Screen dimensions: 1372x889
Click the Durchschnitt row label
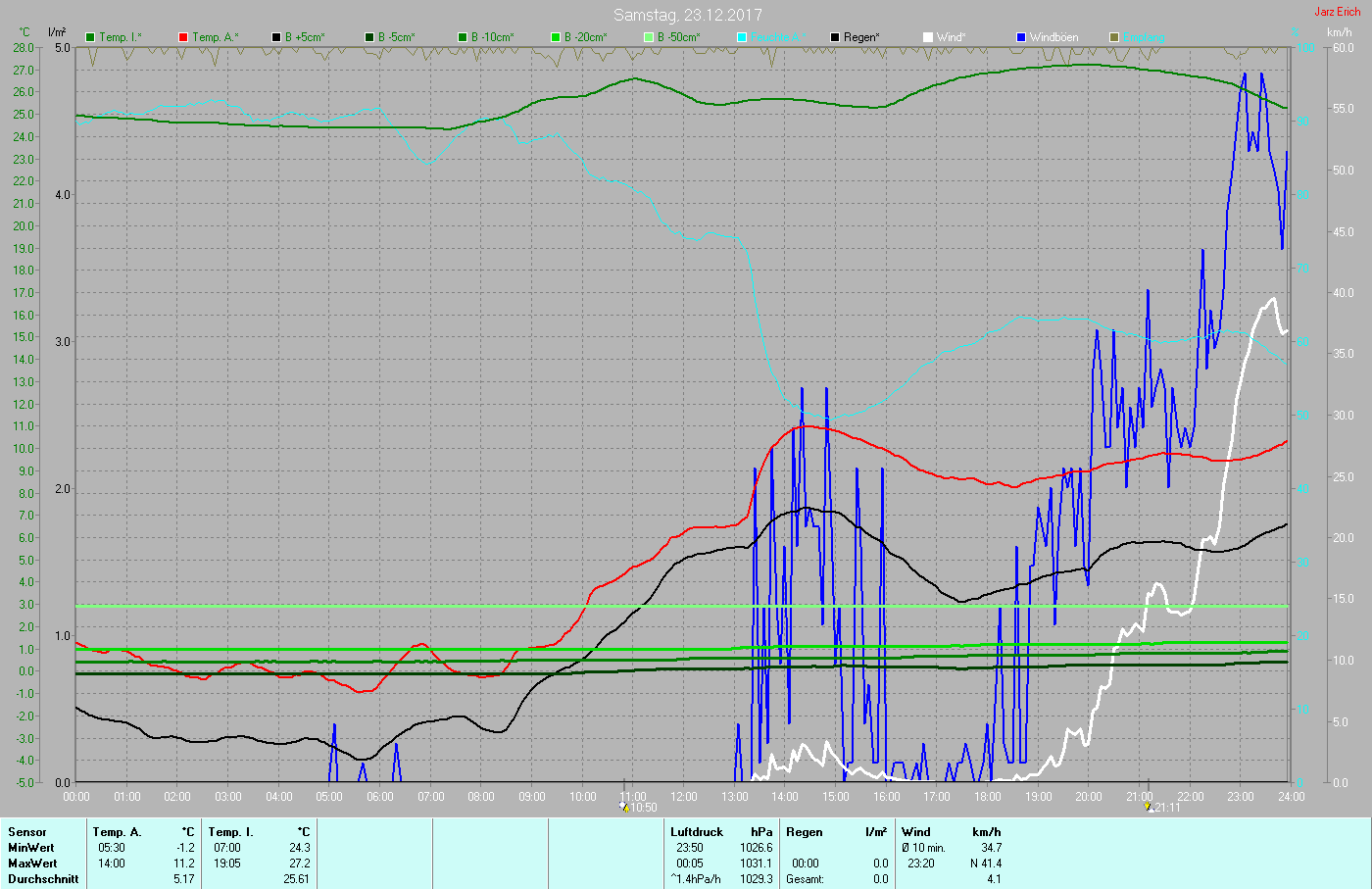[x=43, y=879]
